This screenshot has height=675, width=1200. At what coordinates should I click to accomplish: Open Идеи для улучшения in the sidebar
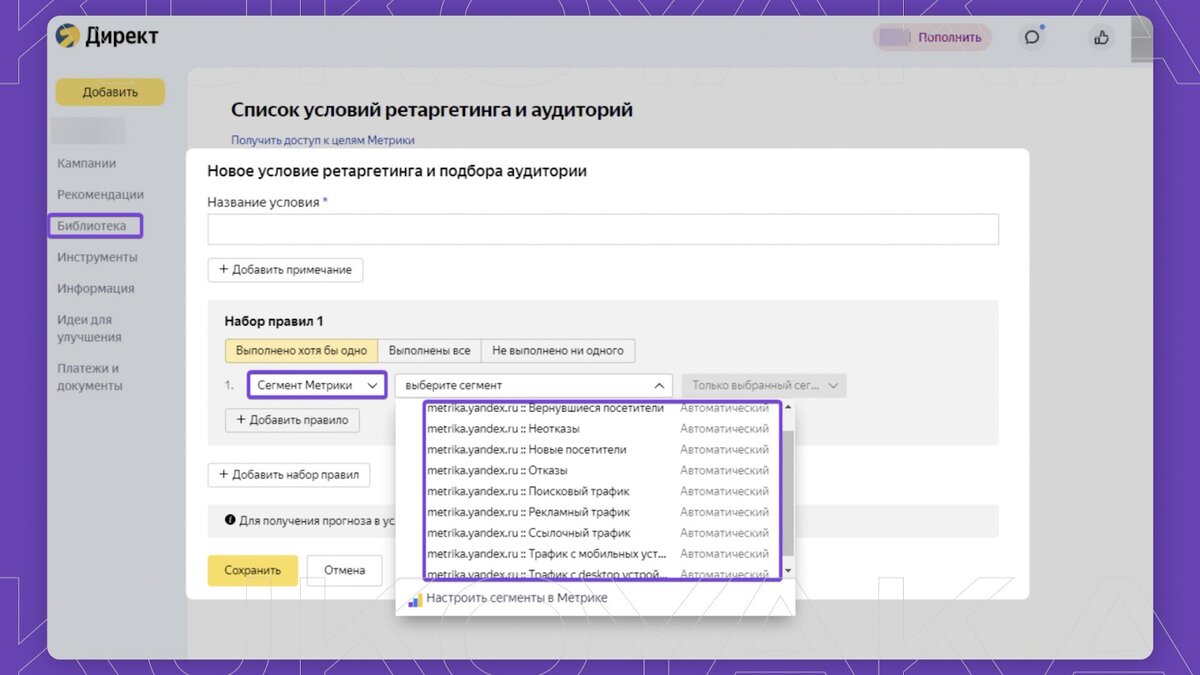click(89, 328)
